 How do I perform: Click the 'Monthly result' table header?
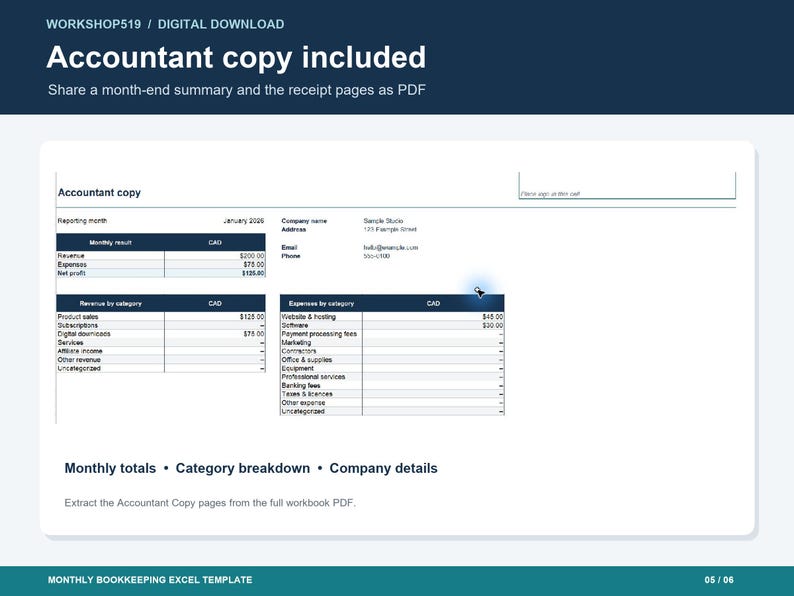pos(110,243)
